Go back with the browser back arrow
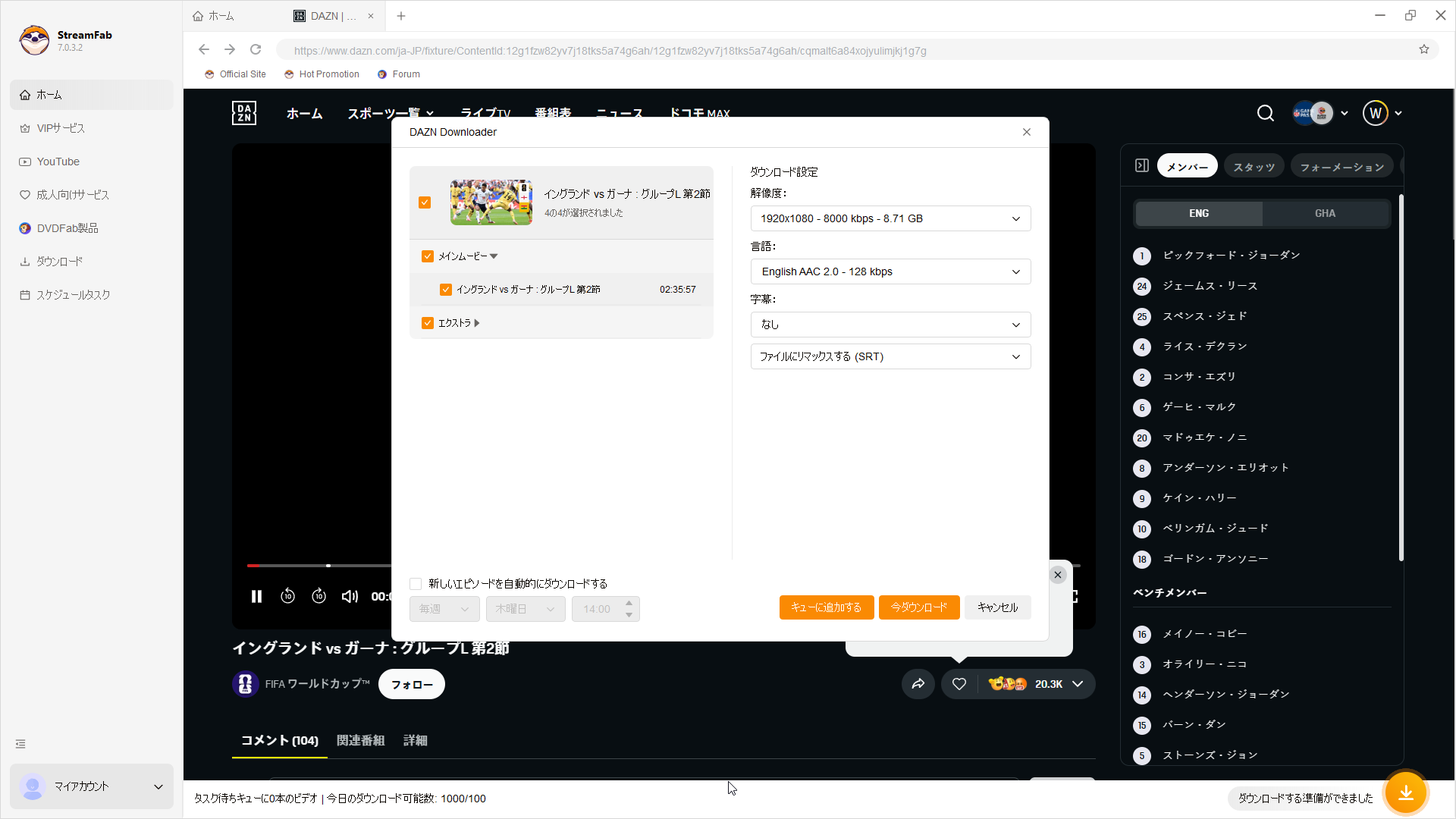This screenshot has height=819, width=1456. coord(203,50)
